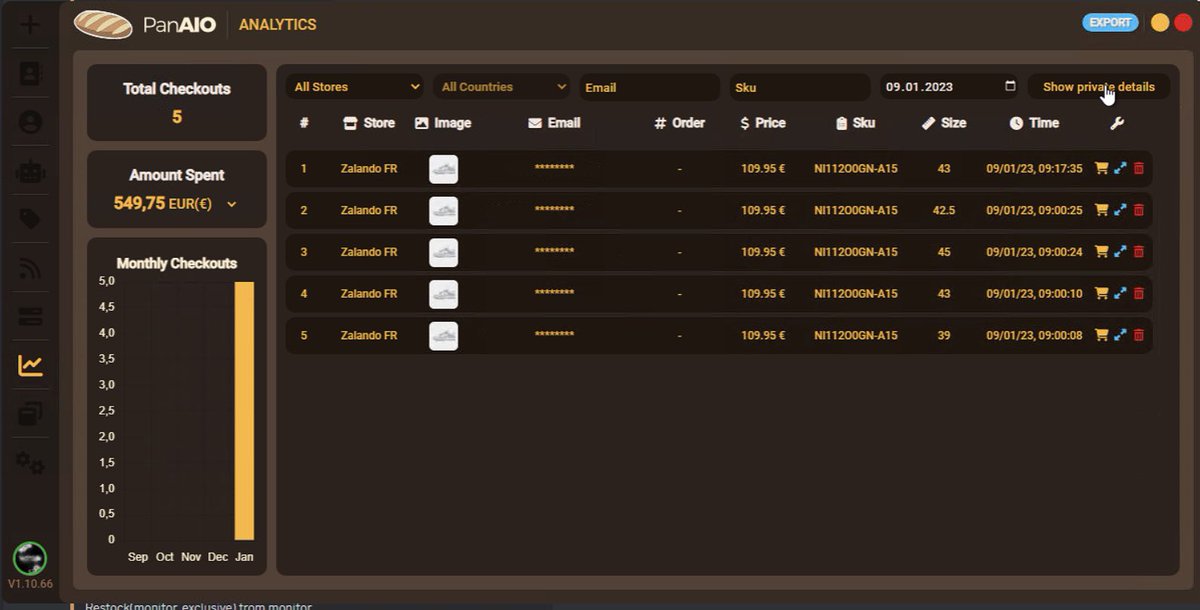Click the wrench icon column header
The width and height of the screenshot is (1200, 610).
click(x=1117, y=123)
